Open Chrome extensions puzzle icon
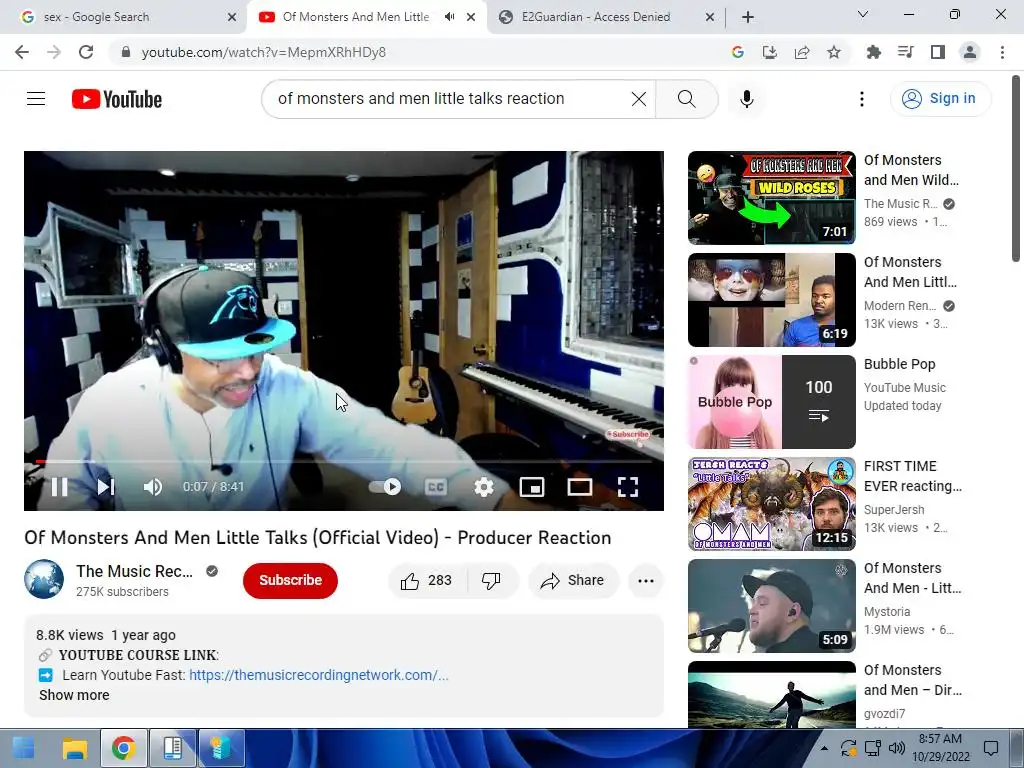Screen dimensions: 1024x768 [873, 52]
